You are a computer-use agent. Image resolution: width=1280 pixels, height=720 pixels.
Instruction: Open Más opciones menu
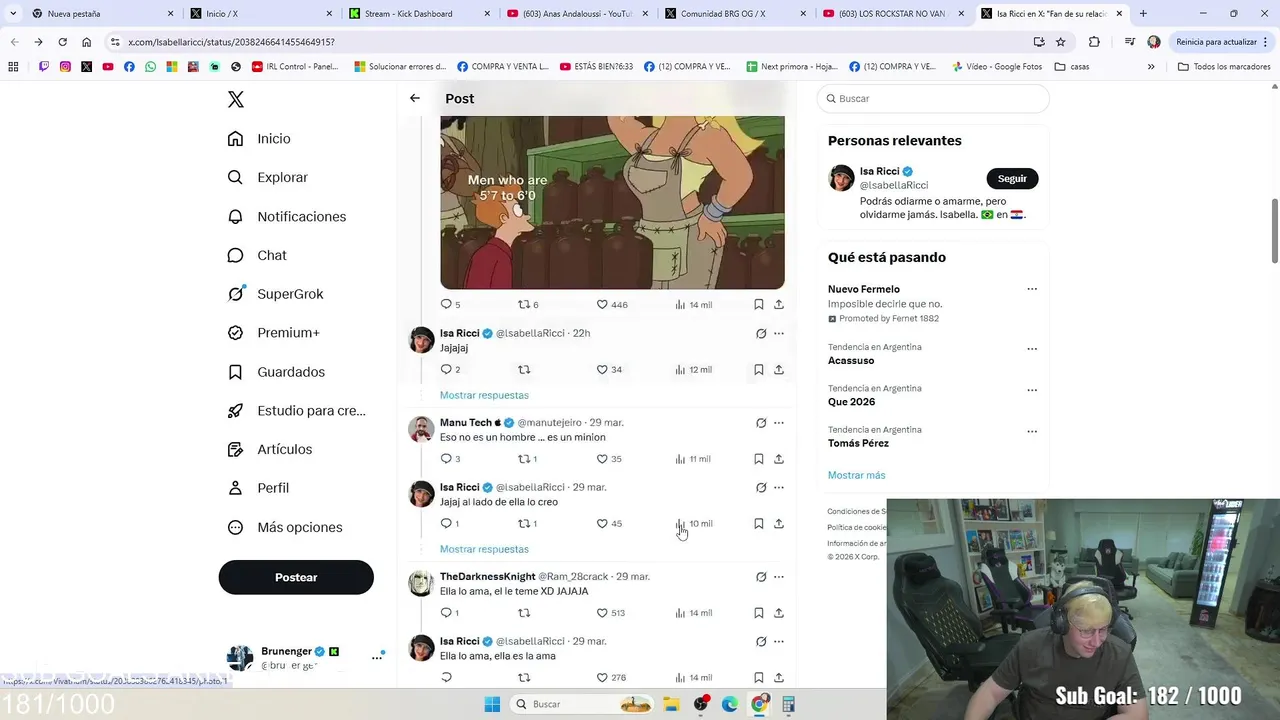285,527
